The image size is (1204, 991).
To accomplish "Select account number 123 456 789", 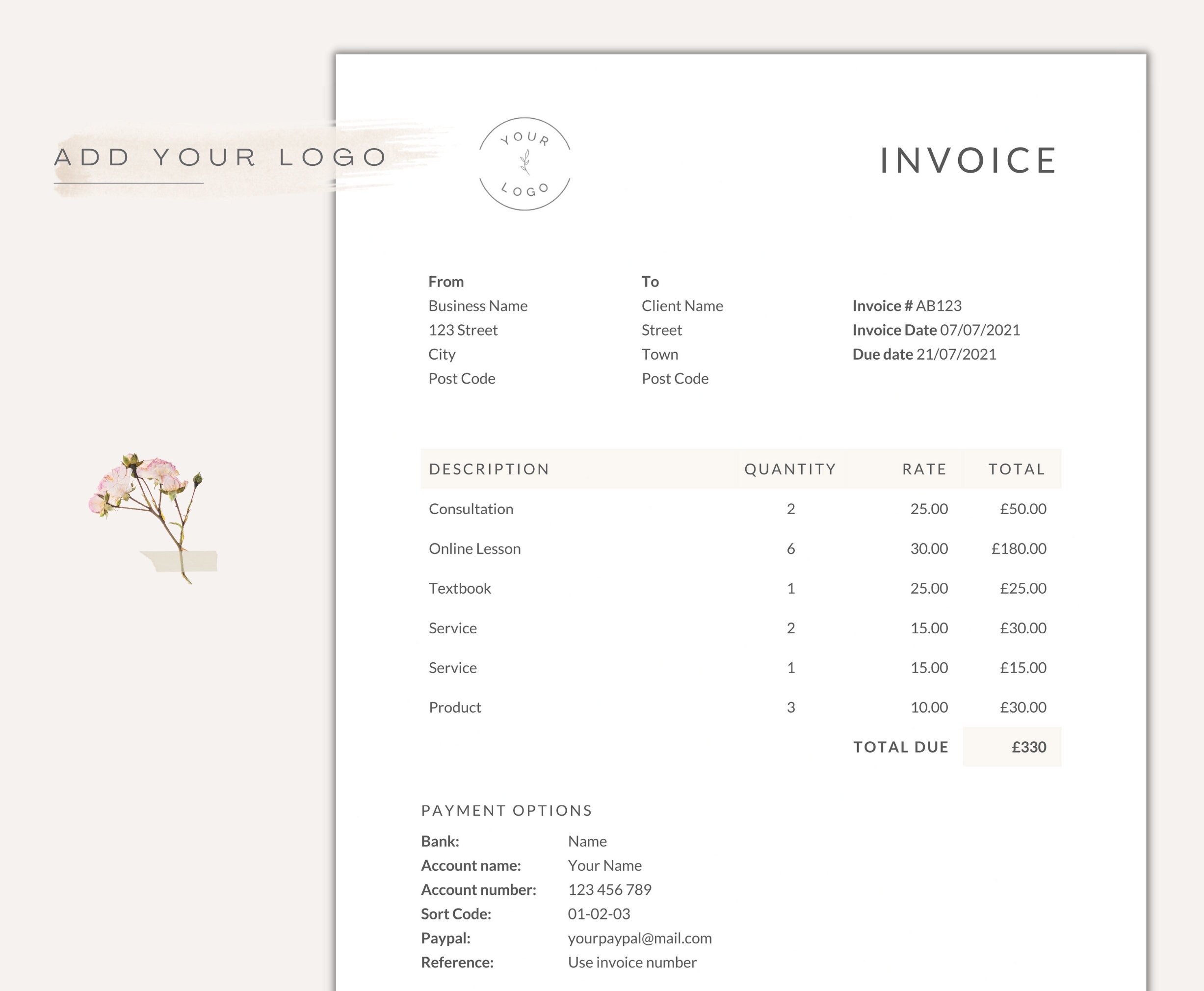I will click(x=610, y=889).
